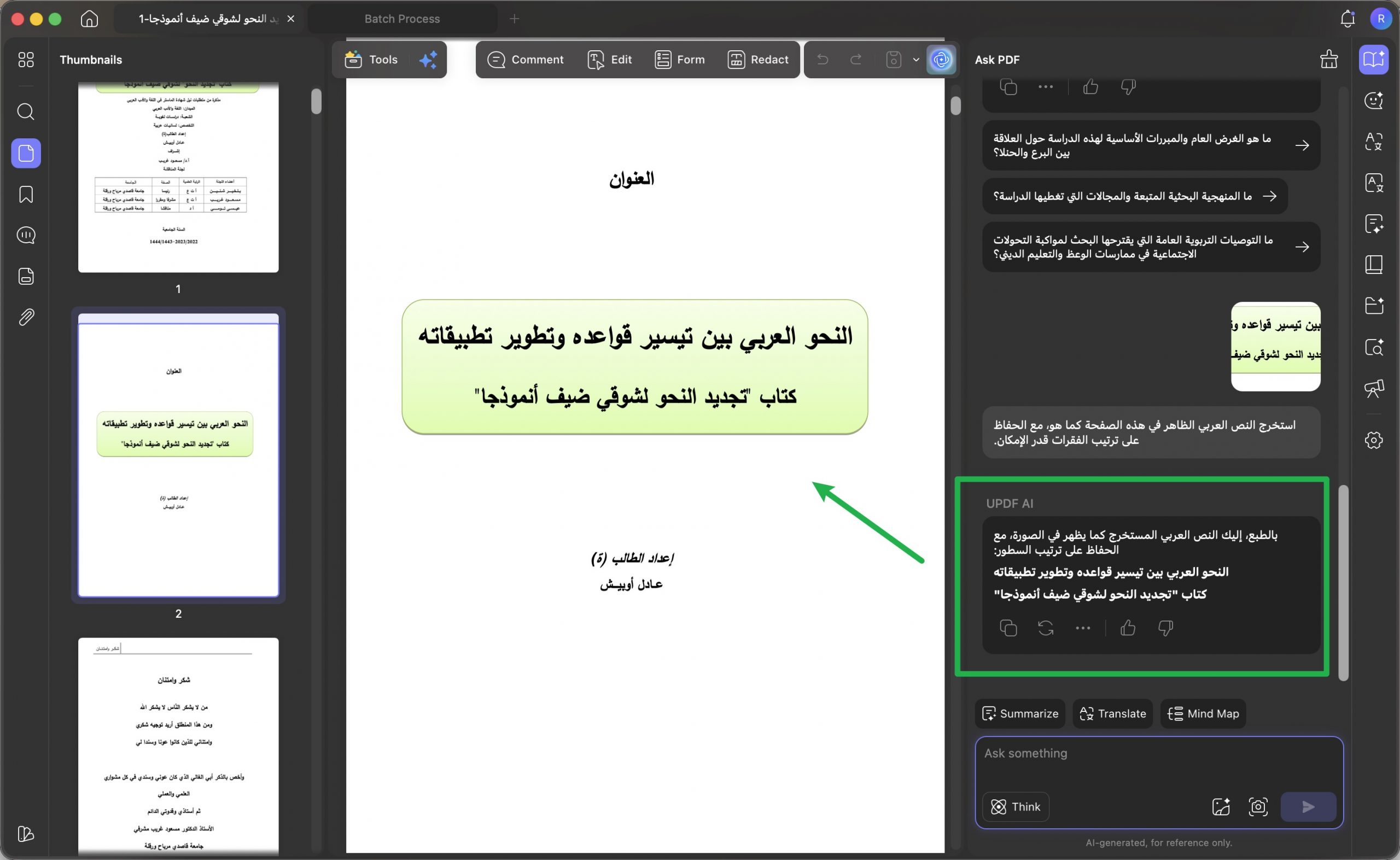This screenshot has width=1400, height=860.
Task: Click the image upload icon in chat input
Action: point(1221,806)
